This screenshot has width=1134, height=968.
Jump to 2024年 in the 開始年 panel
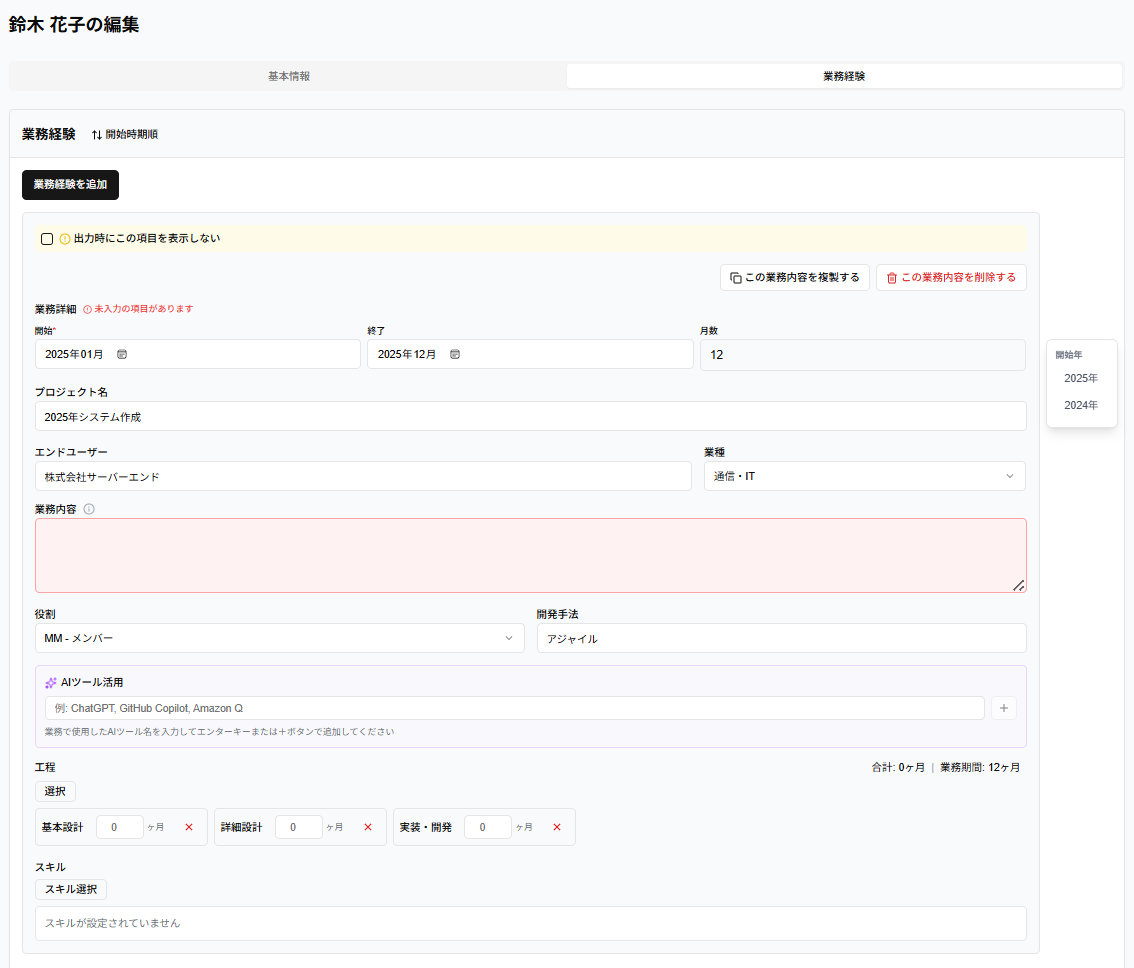(1080, 405)
